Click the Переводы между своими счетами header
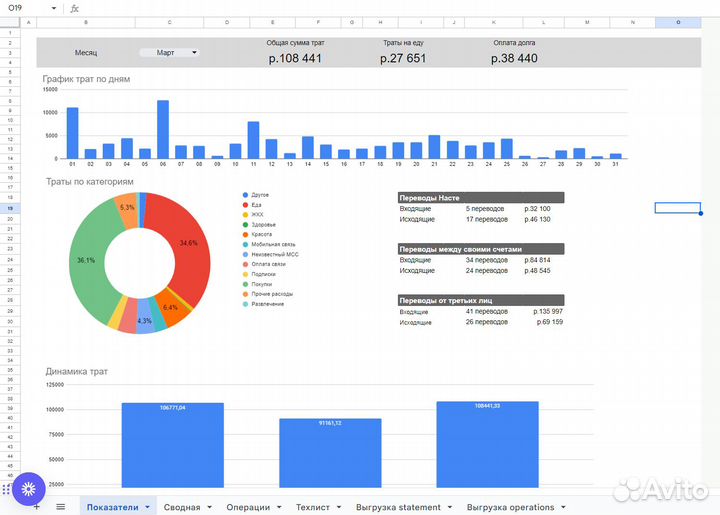Viewport: 720px width, 515px height. pyautogui.click(x=481, y=249)
